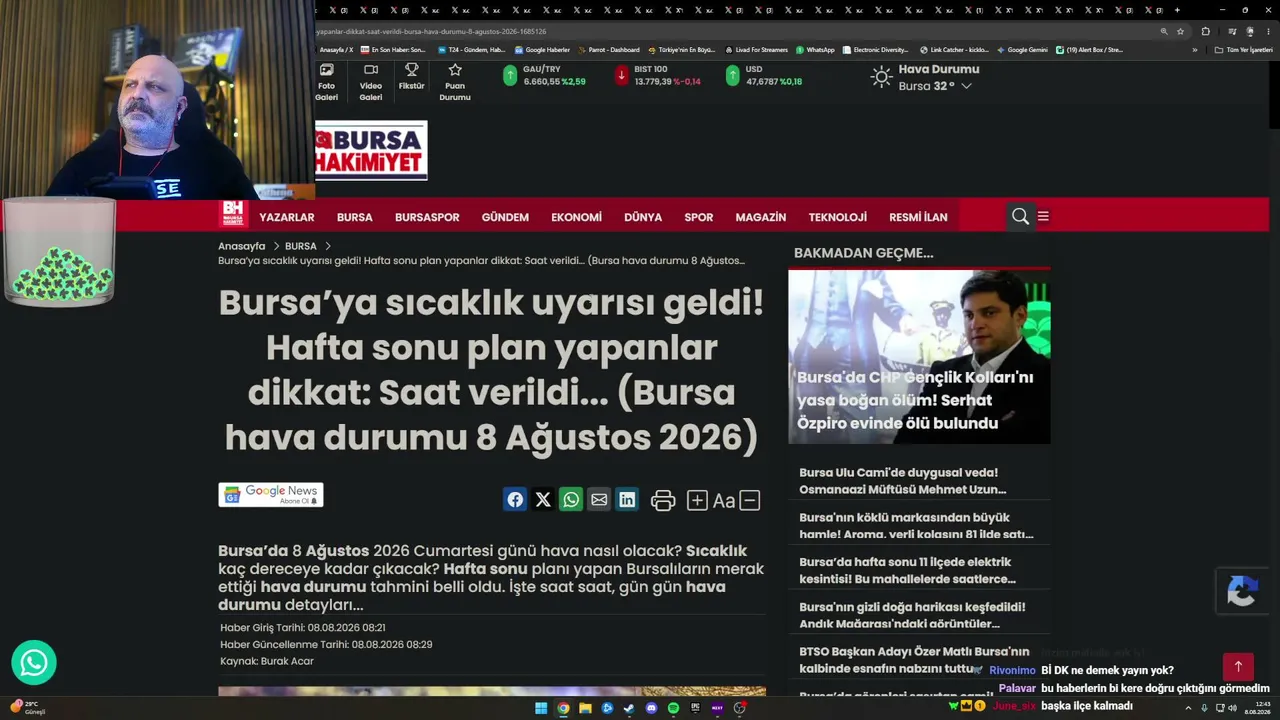The width and height of the screenshot is (1280, 720).
Task: Open Google Gemini bookmark
Action: tap(1022, 50)
